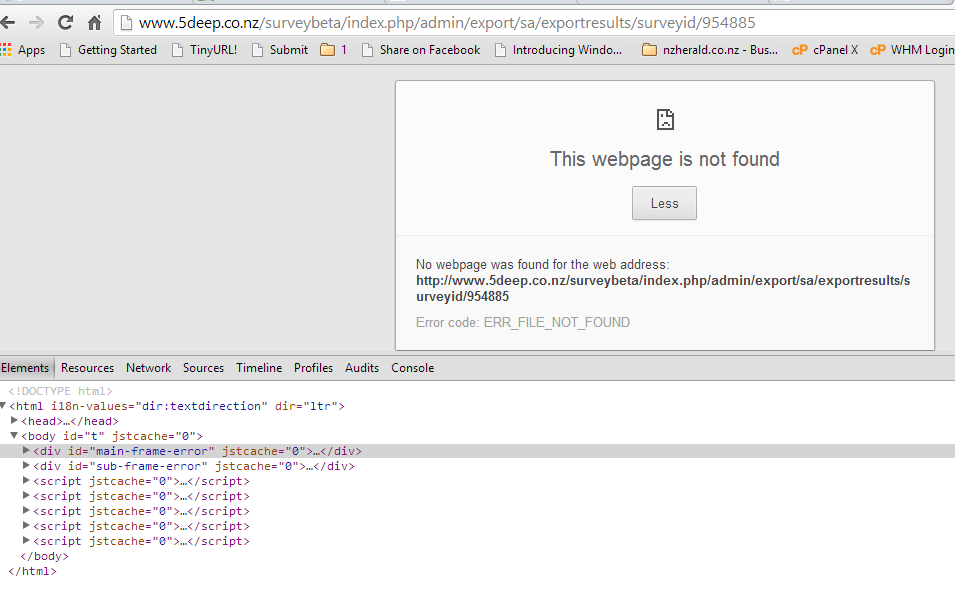Collapse the body element node
Viewport: 955px width, 612px height.
[x=15, y=437]
